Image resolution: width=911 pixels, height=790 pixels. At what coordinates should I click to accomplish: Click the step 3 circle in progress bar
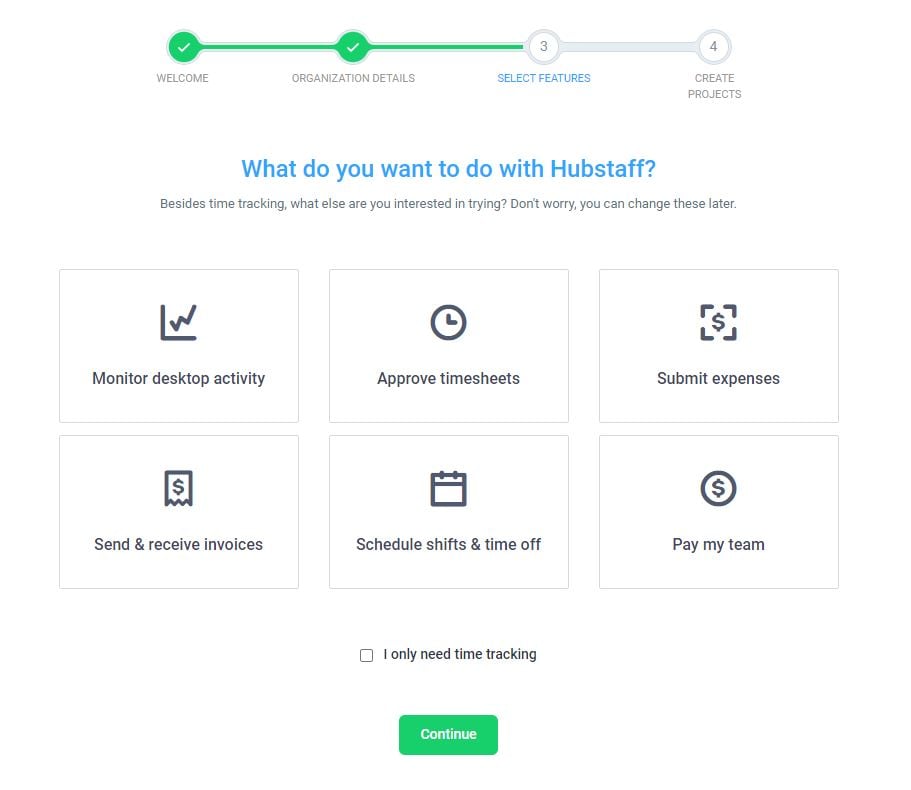tap(543, 46)
